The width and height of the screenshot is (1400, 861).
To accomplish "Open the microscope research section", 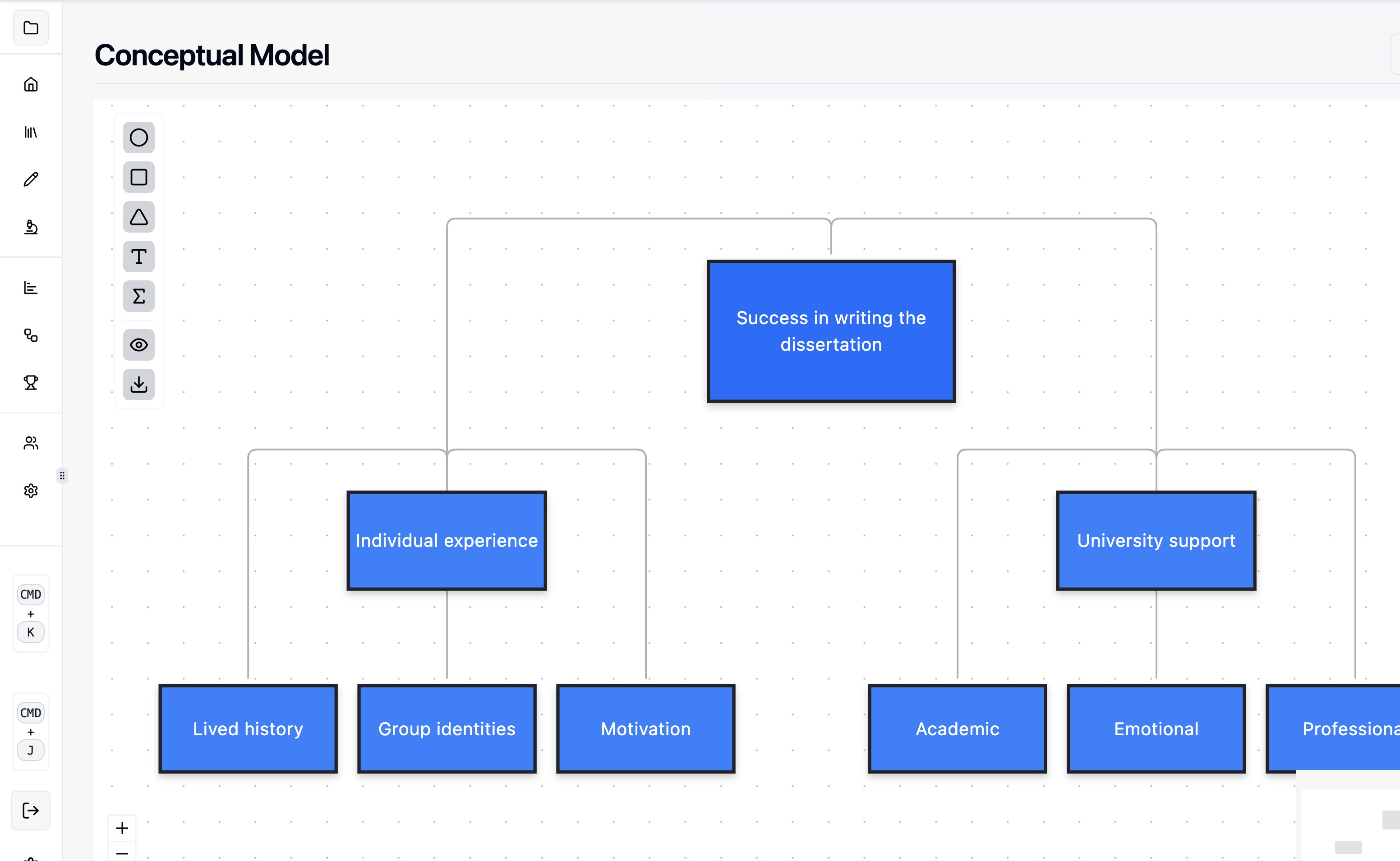I will (31, 227).
